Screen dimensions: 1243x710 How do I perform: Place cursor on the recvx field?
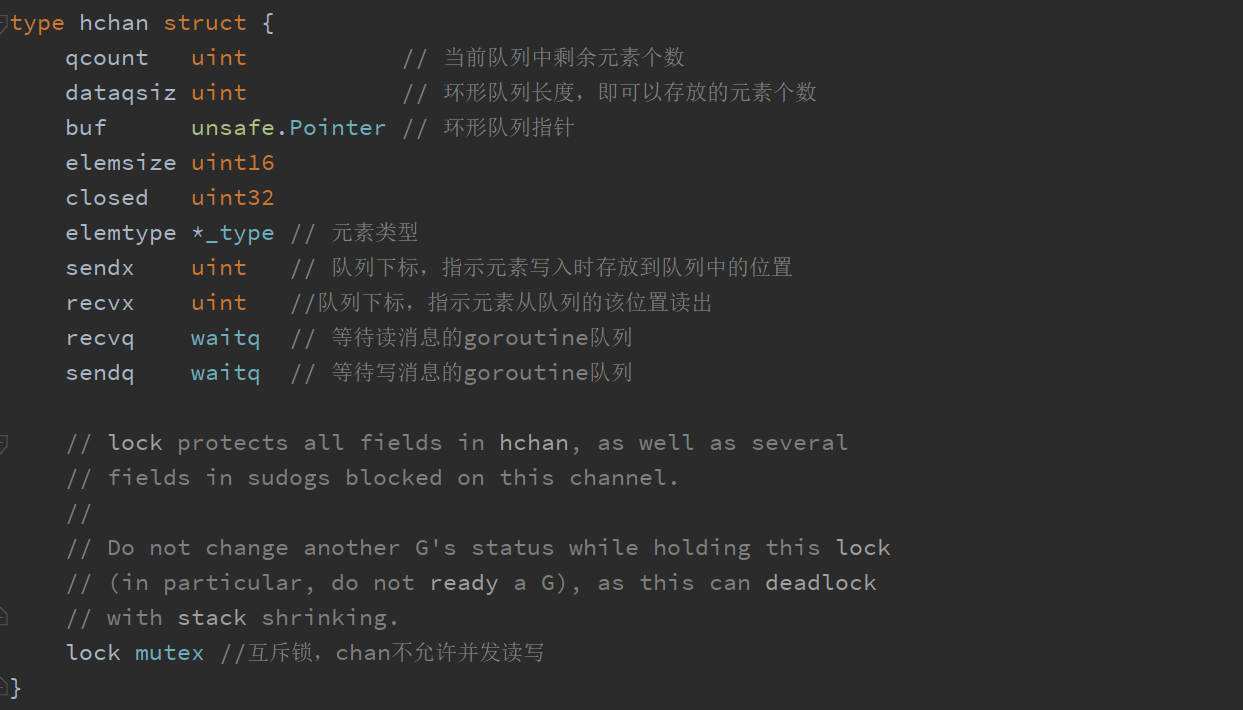100,303
